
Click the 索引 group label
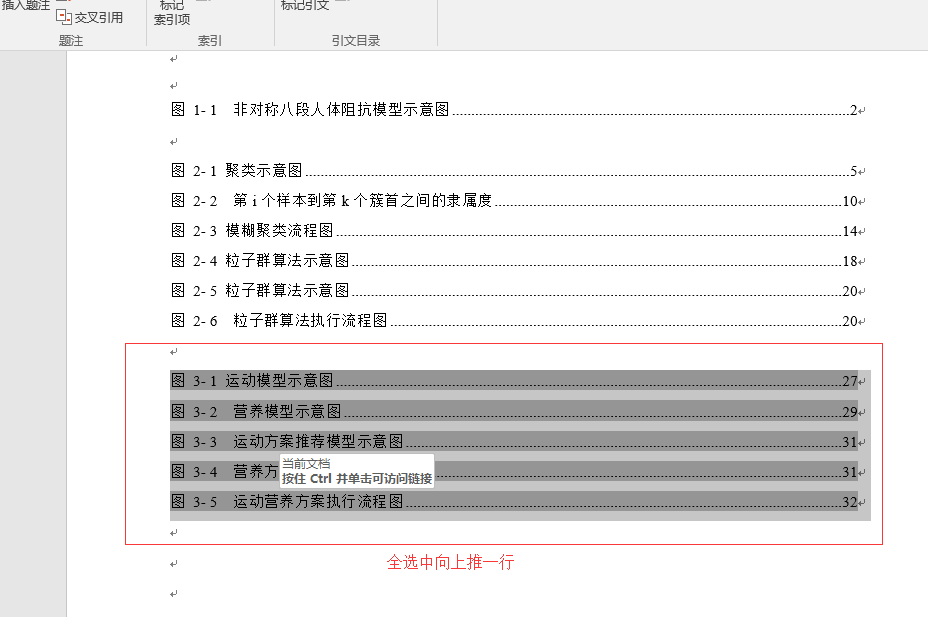[210, 41]
